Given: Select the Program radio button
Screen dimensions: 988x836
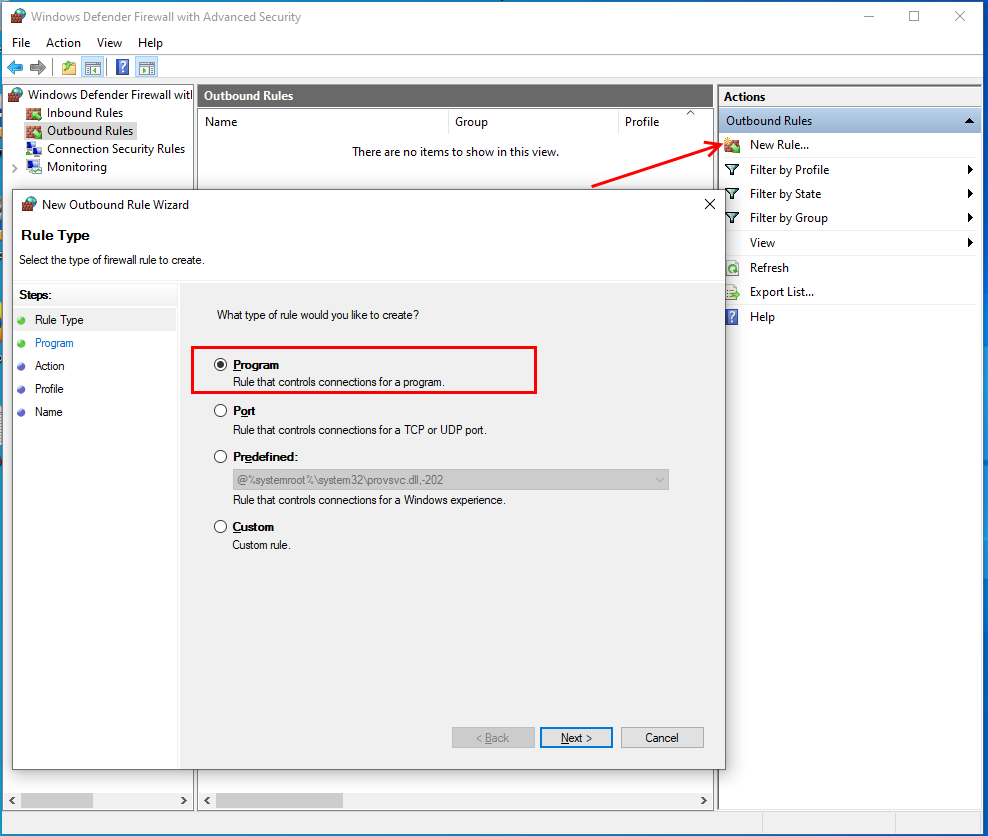Looking at the screenshot, I should (221, 365).
